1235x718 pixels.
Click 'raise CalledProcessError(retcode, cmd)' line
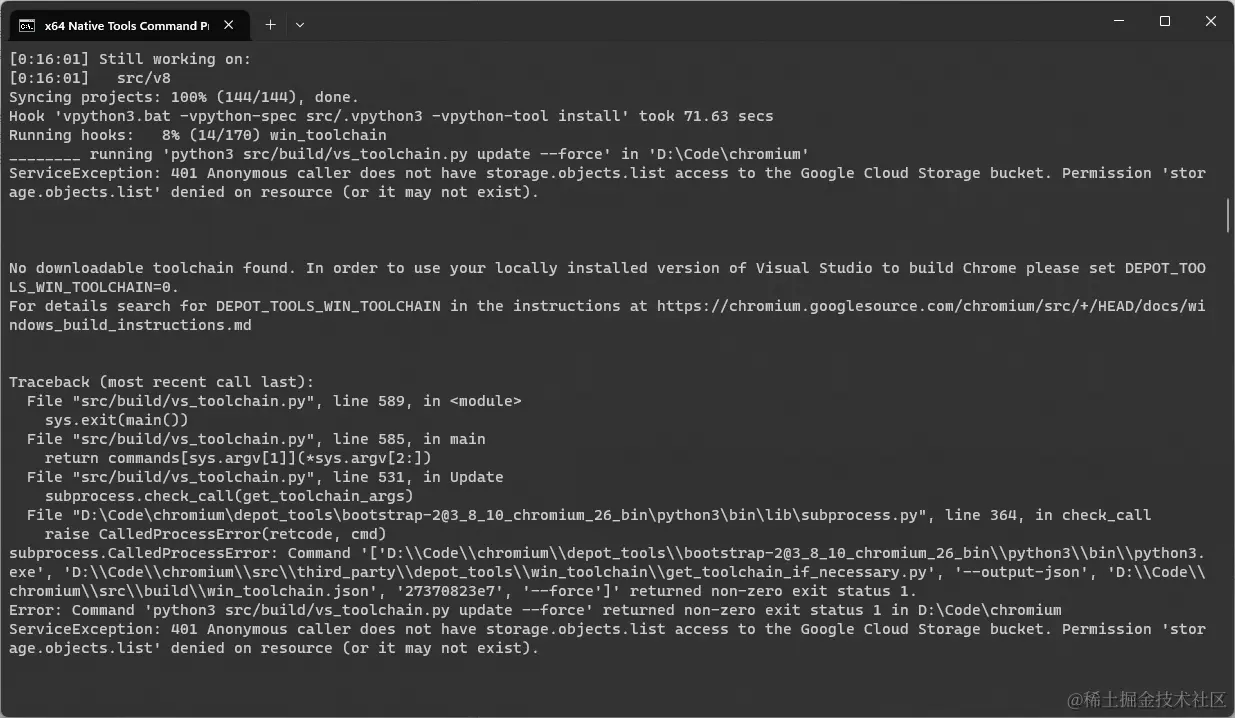[215, 534]
